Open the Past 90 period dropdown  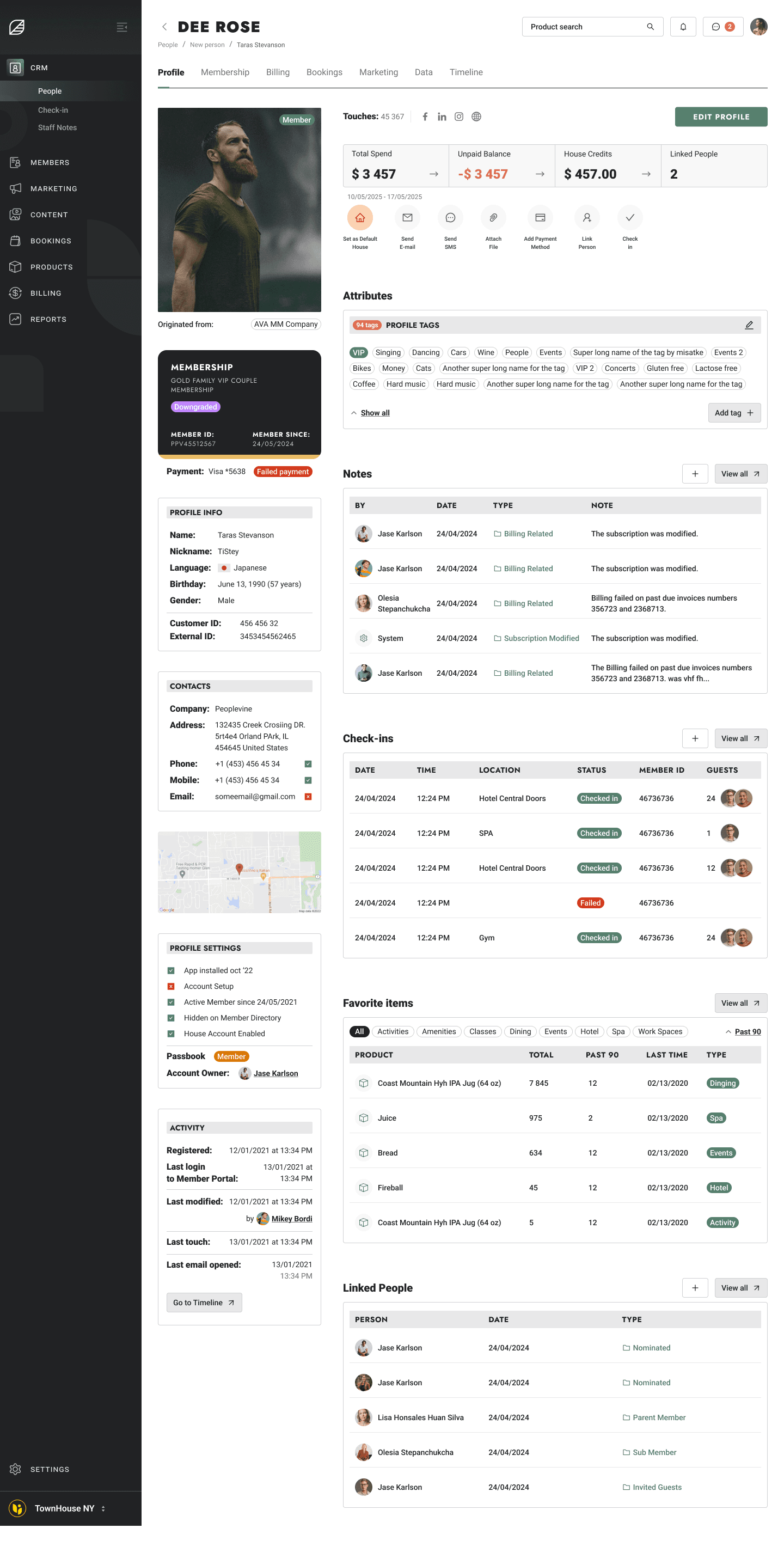[743, 1031]
